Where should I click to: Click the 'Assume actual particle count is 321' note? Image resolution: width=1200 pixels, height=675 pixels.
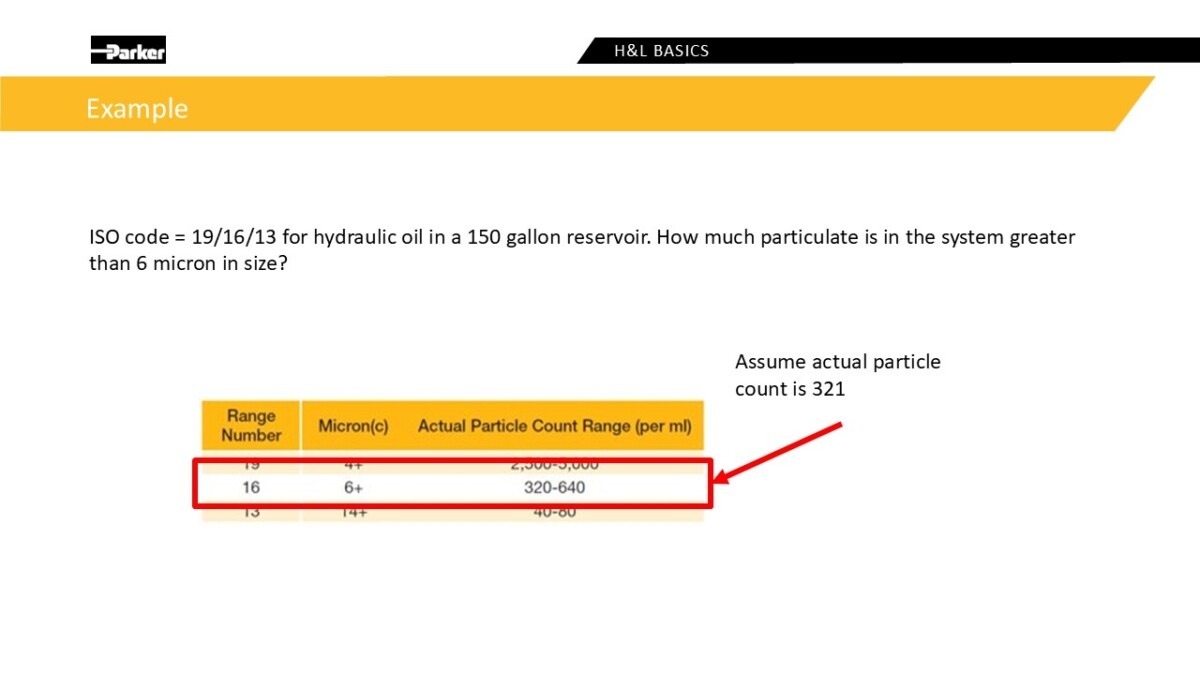coord(838,375)
